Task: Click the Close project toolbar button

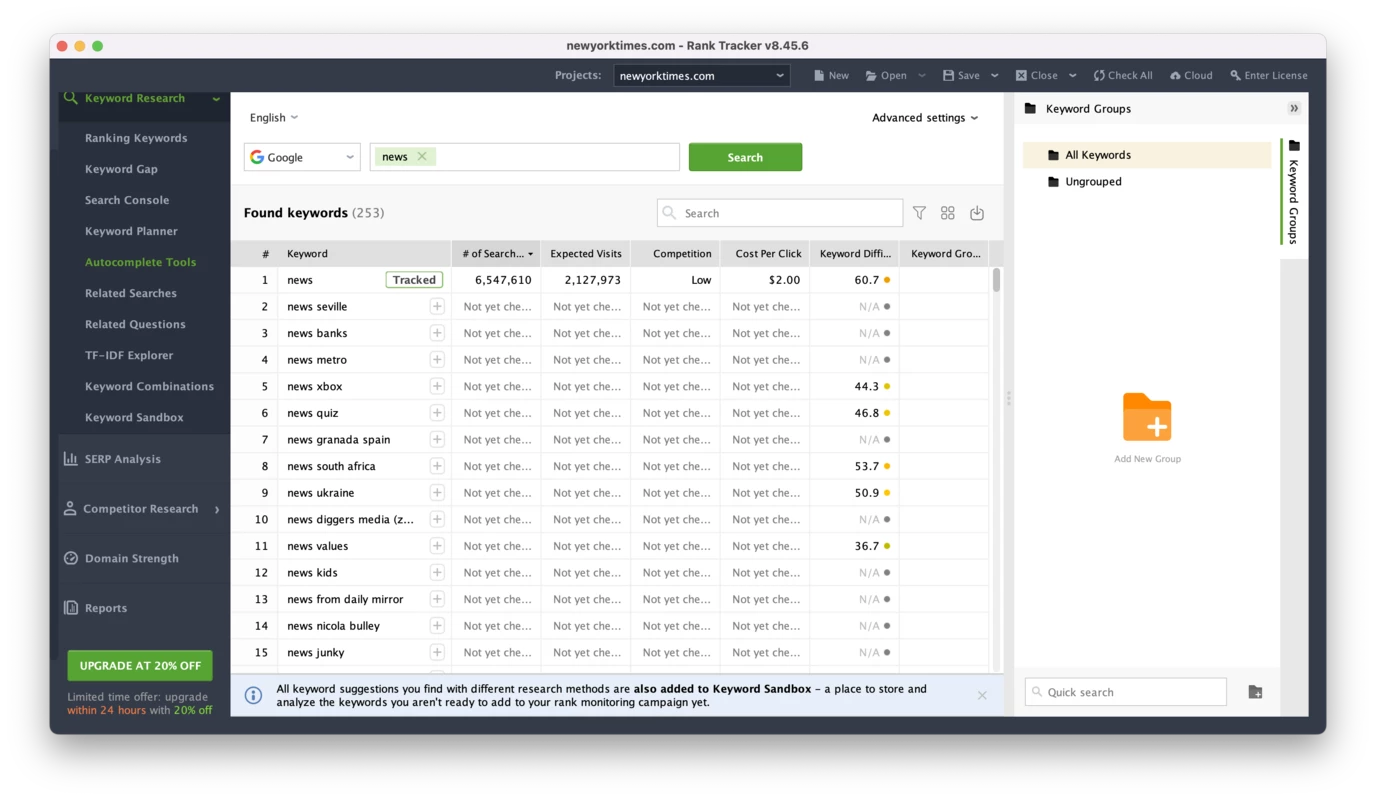Action: point(1036,75)
